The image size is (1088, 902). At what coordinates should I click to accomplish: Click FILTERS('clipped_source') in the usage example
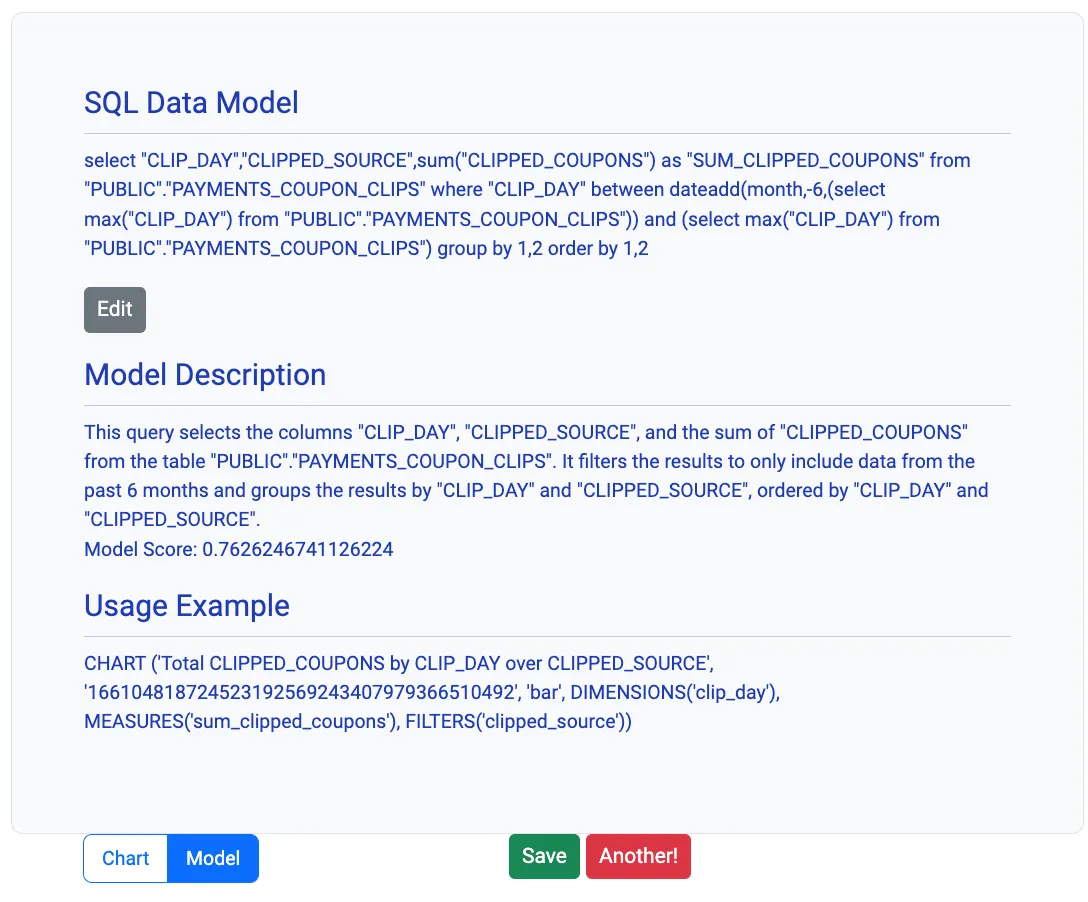coord(518,721)
